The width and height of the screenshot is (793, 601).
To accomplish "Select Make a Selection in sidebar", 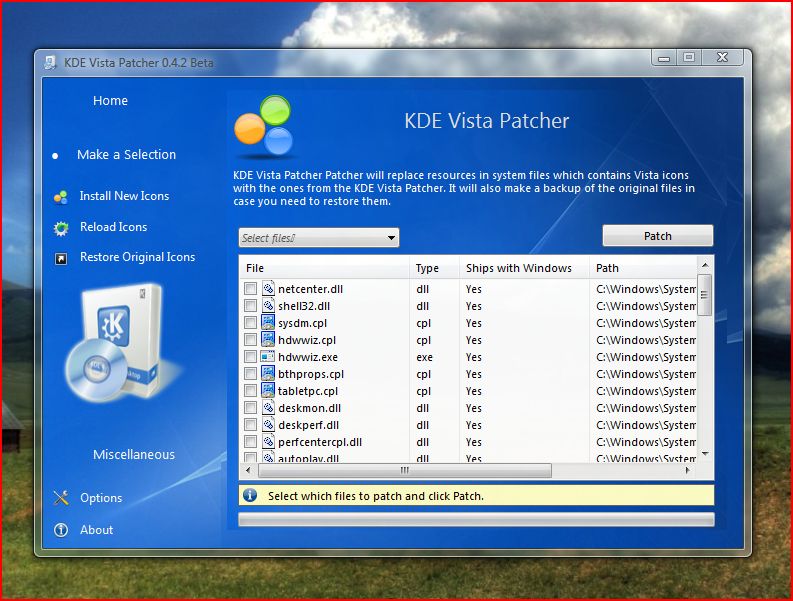I will pos(126,154).
